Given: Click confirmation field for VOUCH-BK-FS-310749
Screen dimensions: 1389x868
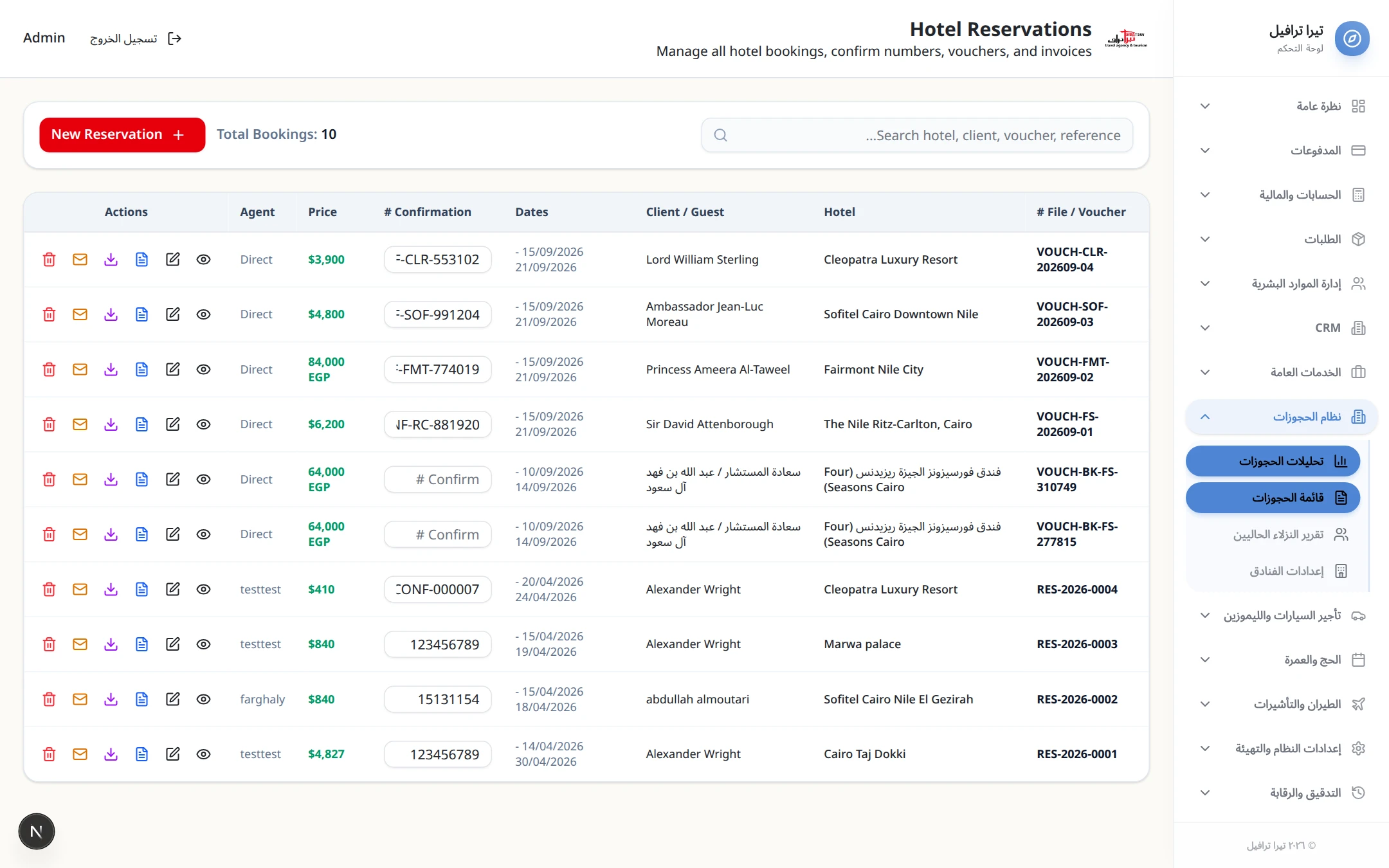Looking at the screenshot, I should click(x=438, y=480).
